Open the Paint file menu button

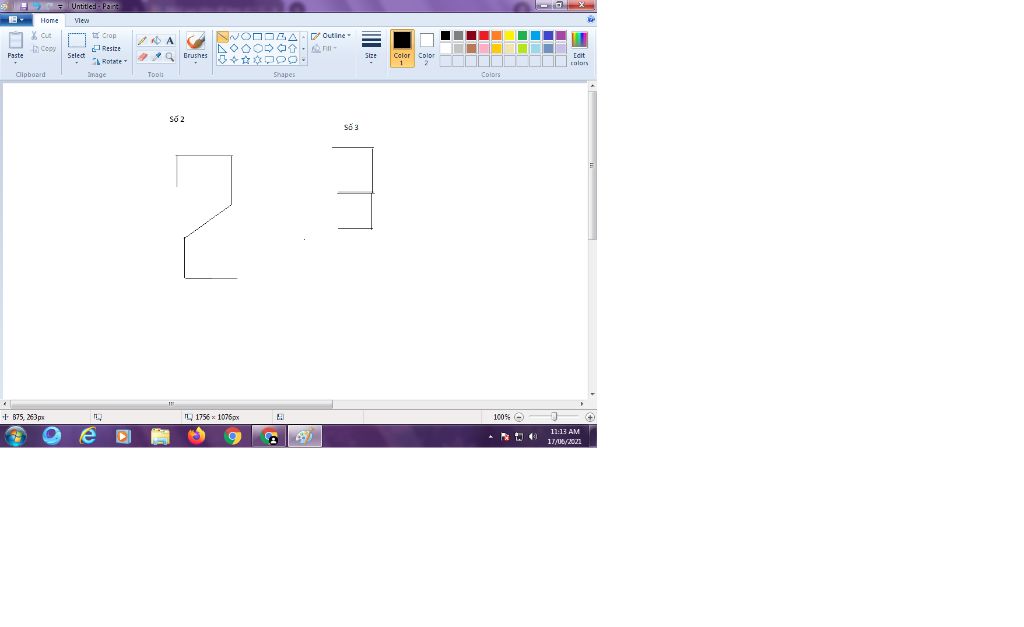(16, 20)
